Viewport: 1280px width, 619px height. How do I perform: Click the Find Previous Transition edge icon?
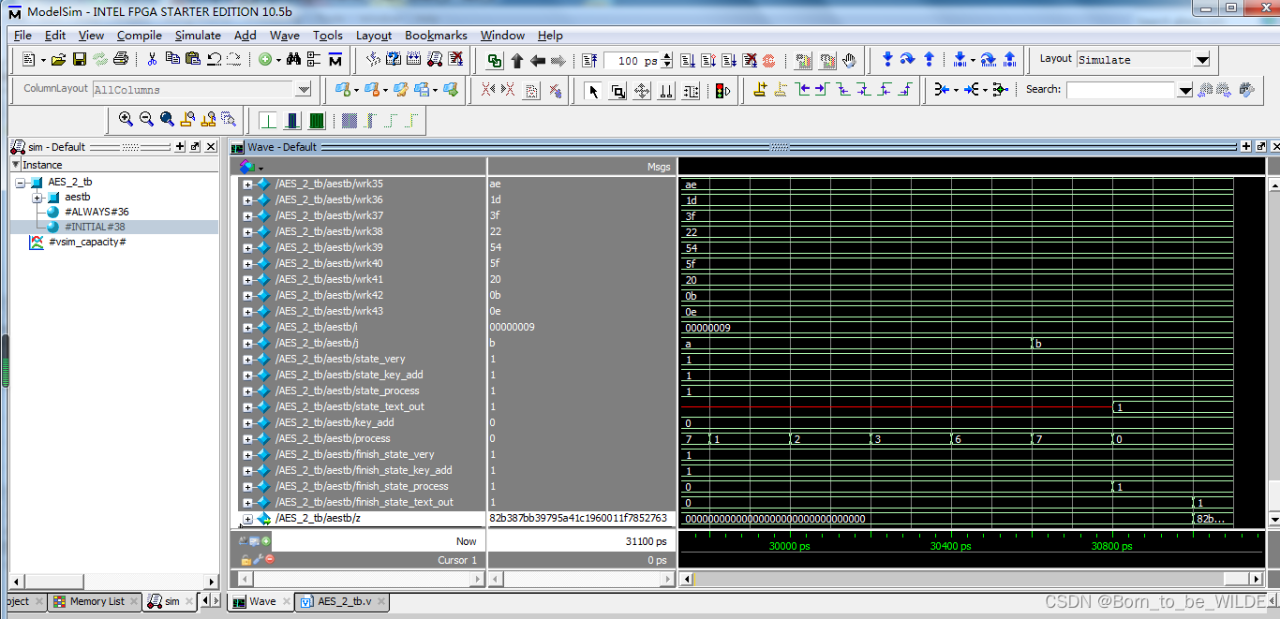(802, 90)
